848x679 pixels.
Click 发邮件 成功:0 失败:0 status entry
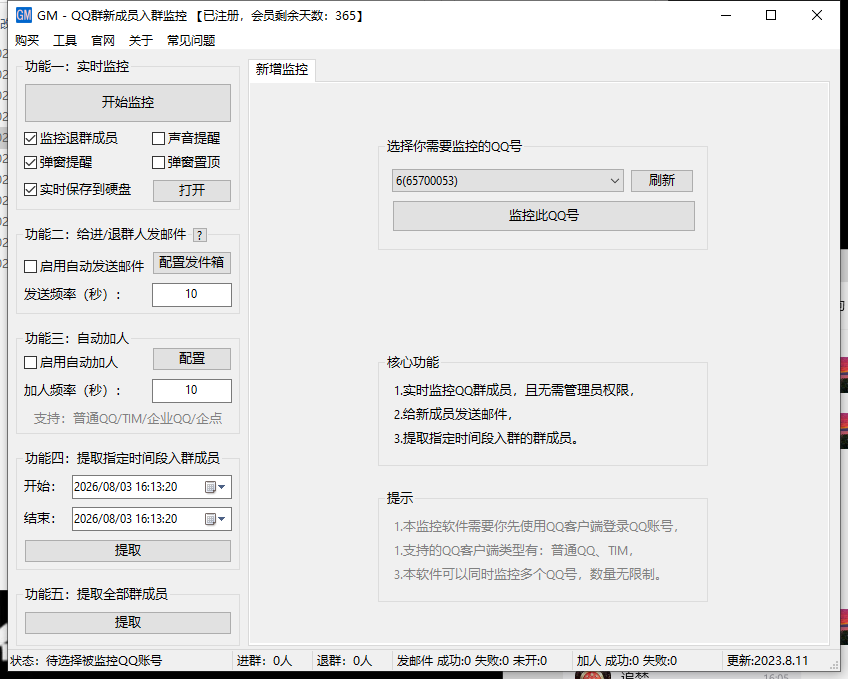coord(472,661)
